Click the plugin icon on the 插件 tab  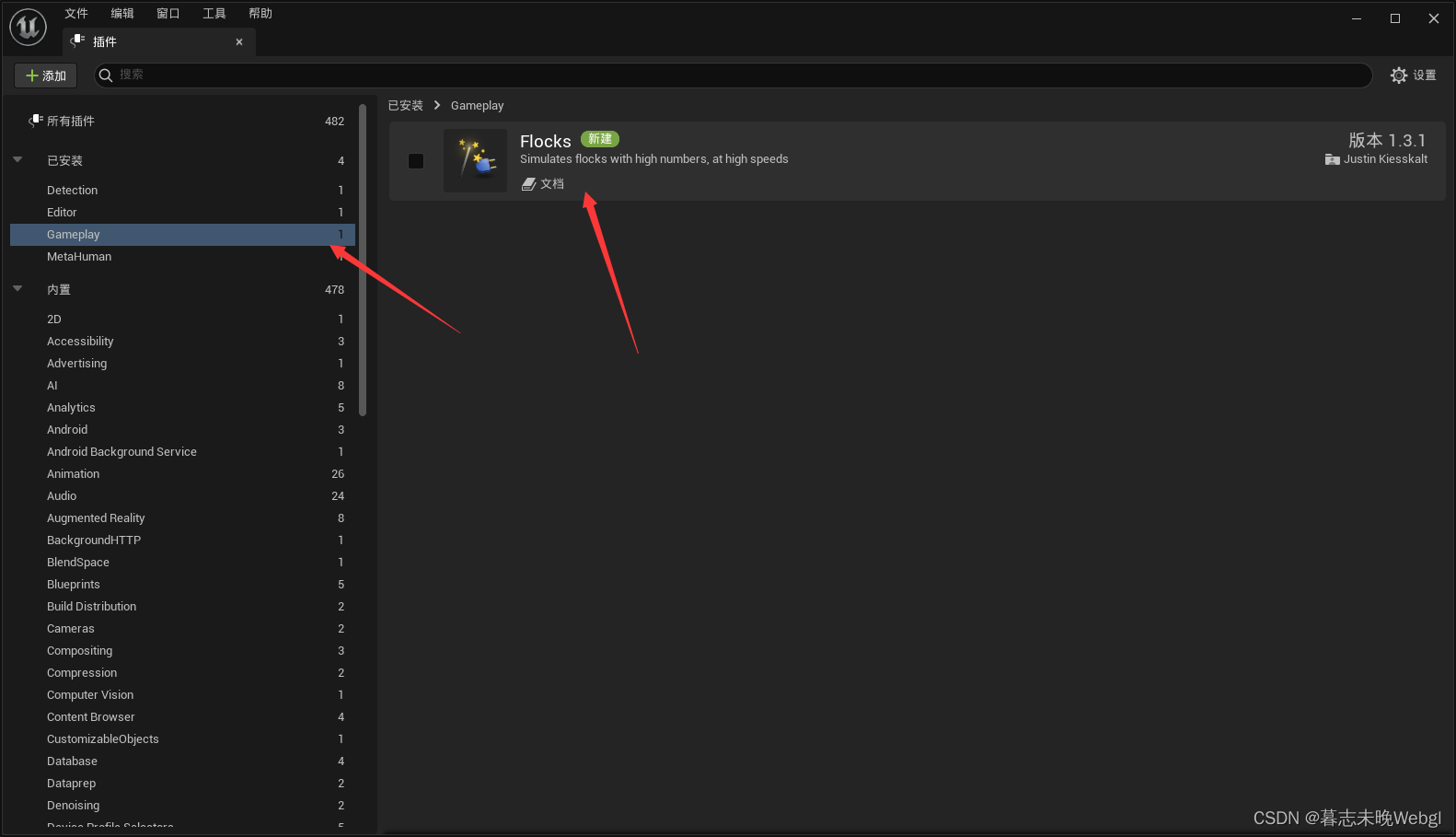[77, 41]
